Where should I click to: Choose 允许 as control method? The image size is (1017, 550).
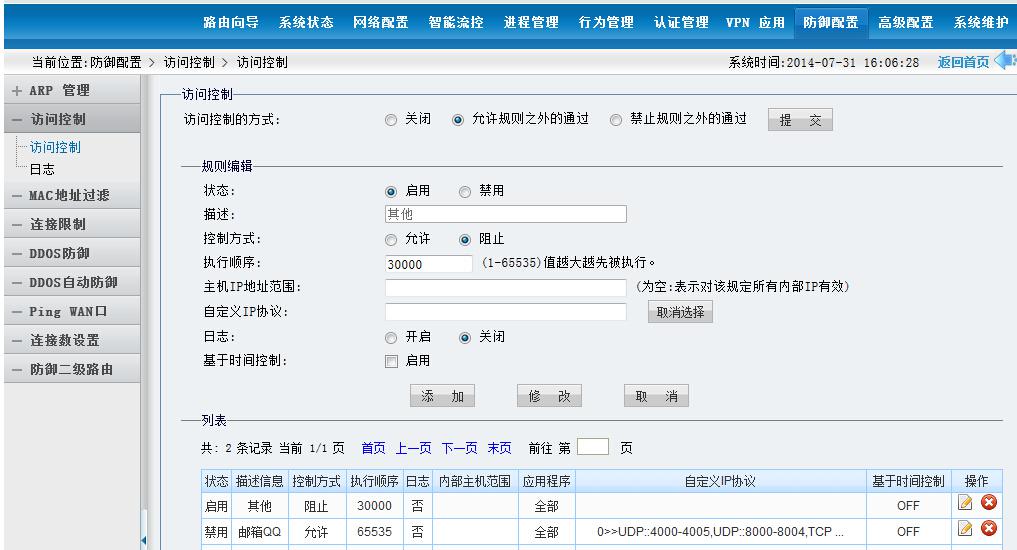click(x=391, y=240)
